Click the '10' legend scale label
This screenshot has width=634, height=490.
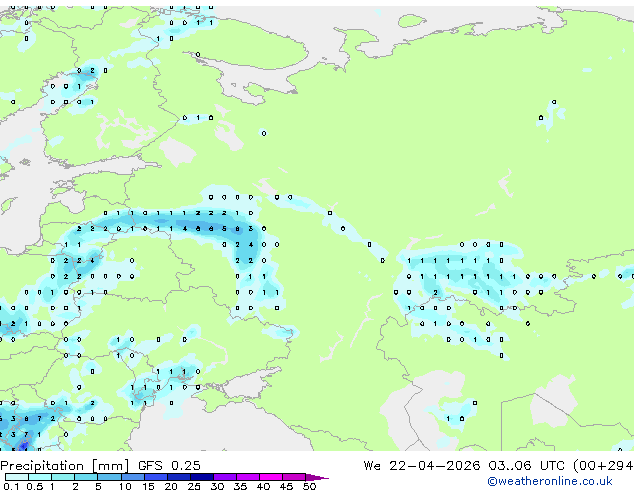[125, 486]
